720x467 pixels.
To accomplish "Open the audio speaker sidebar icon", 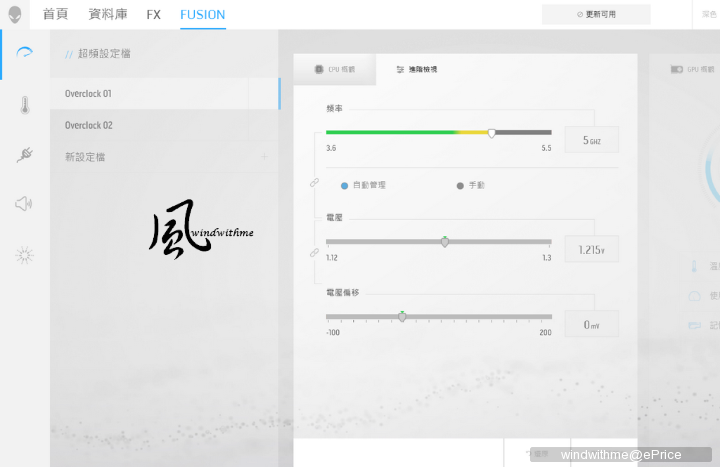I will click(x=24, y=203).
